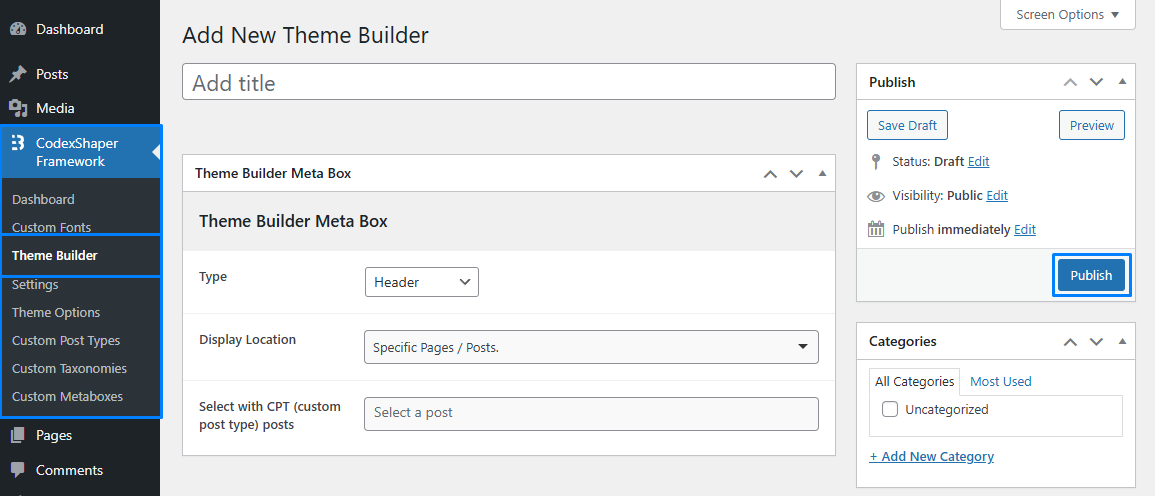Open Custom Post Types submenu item

[66, 340]
